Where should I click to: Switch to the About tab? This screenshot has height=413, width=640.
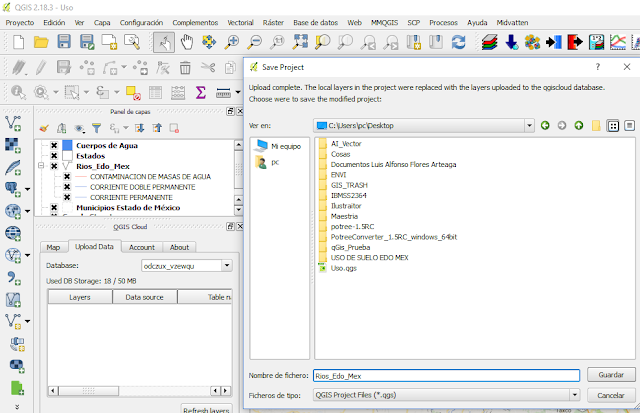point(179,247)
